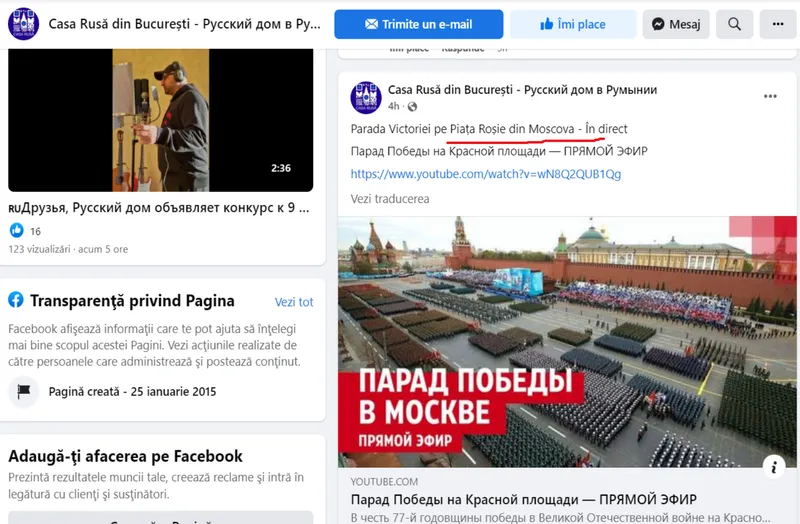This screenshot has width=800, height=524.
Task: Open the link title Парад Победы на Красной площади
Action: 523,499
